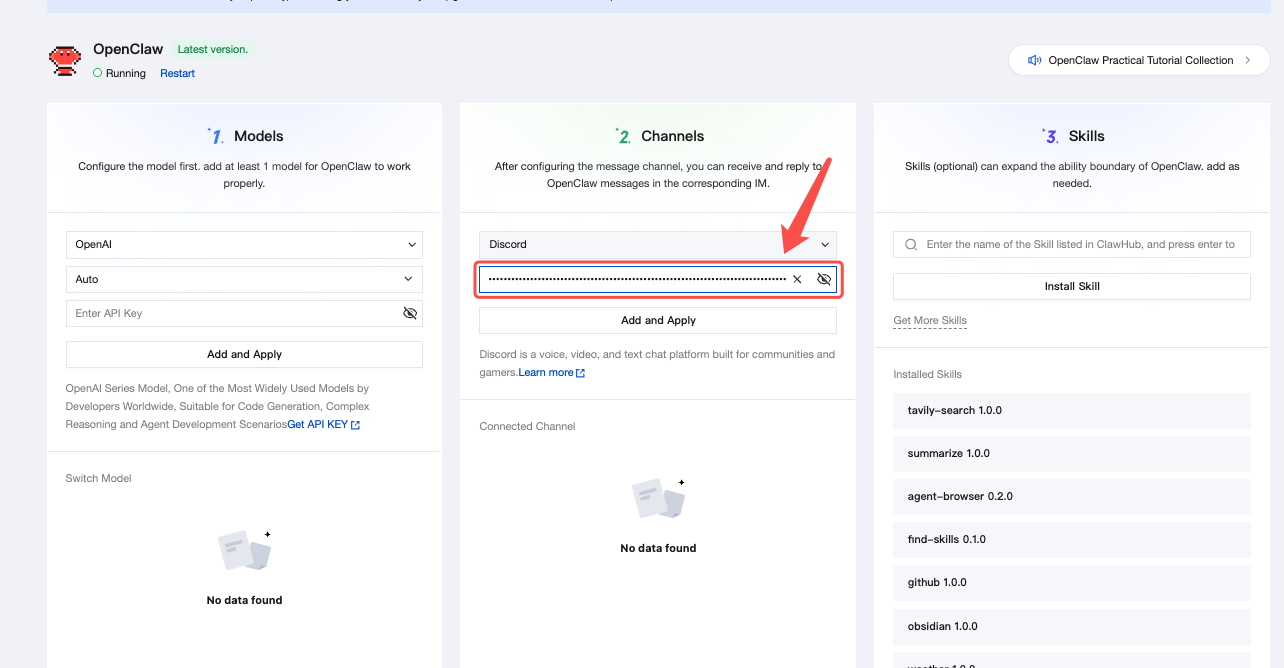The width and height of the screenshot is (1284, 668).
Task: Open OpenClaw Practical Tutorial Collection
Action: (1139, 60)
